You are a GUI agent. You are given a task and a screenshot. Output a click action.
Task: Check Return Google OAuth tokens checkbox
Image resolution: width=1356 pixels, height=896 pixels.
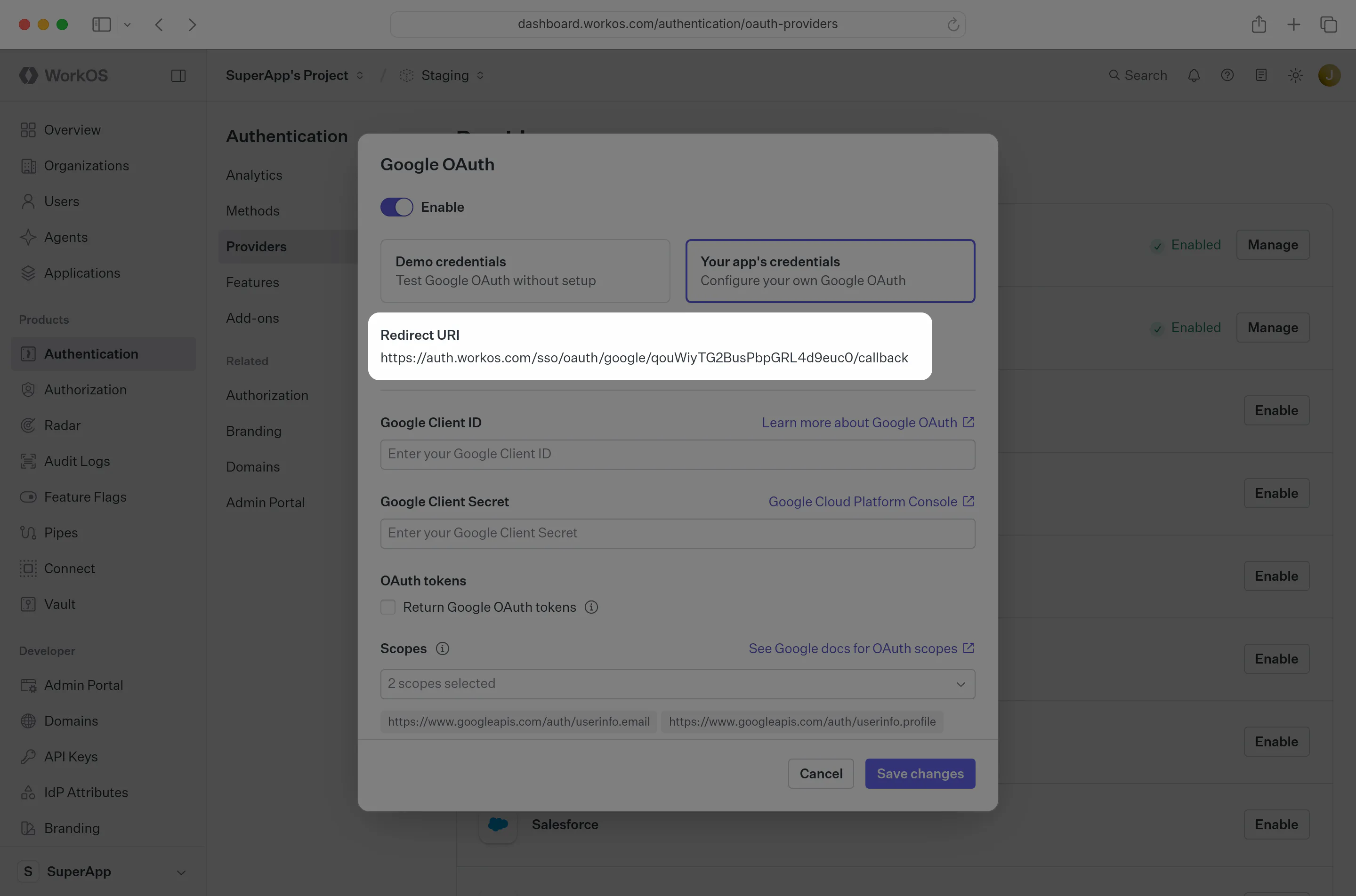388,608
